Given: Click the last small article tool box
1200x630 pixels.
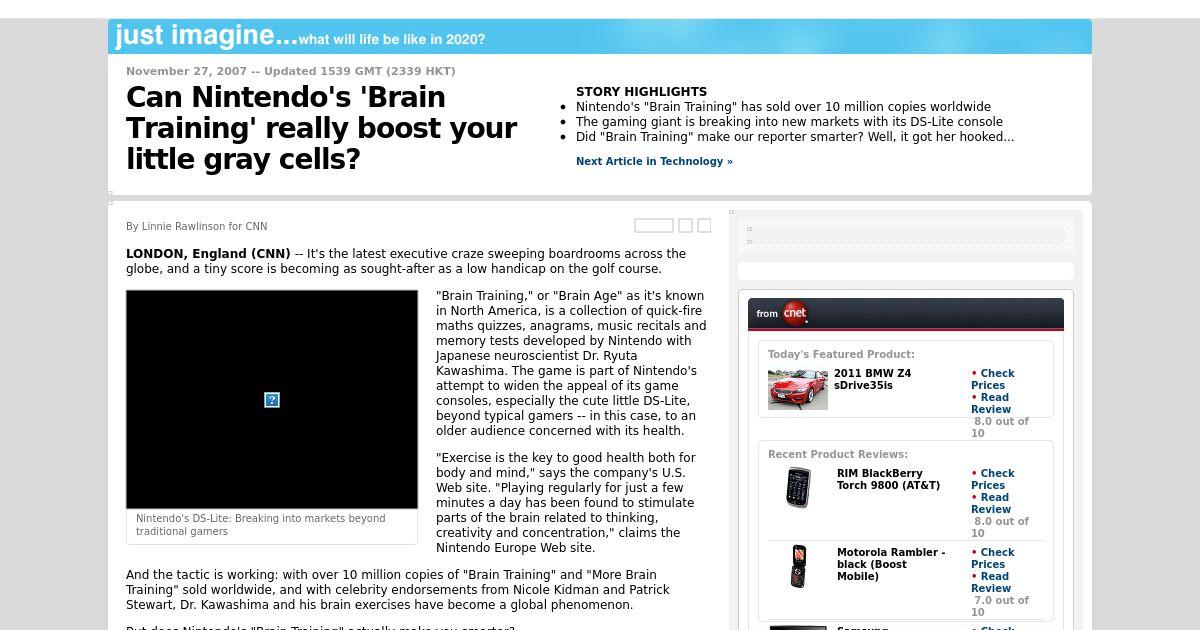Looking at the screenshot, I should [x=704, y=226].
